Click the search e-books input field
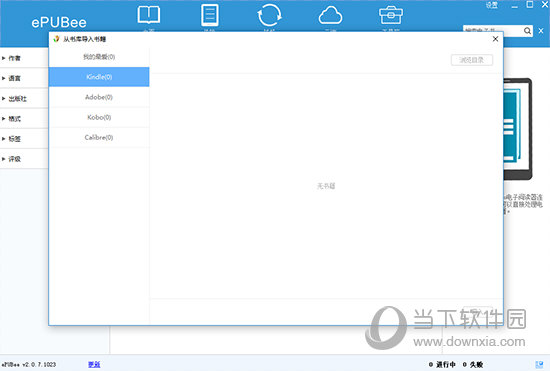 tap(492, 31)
